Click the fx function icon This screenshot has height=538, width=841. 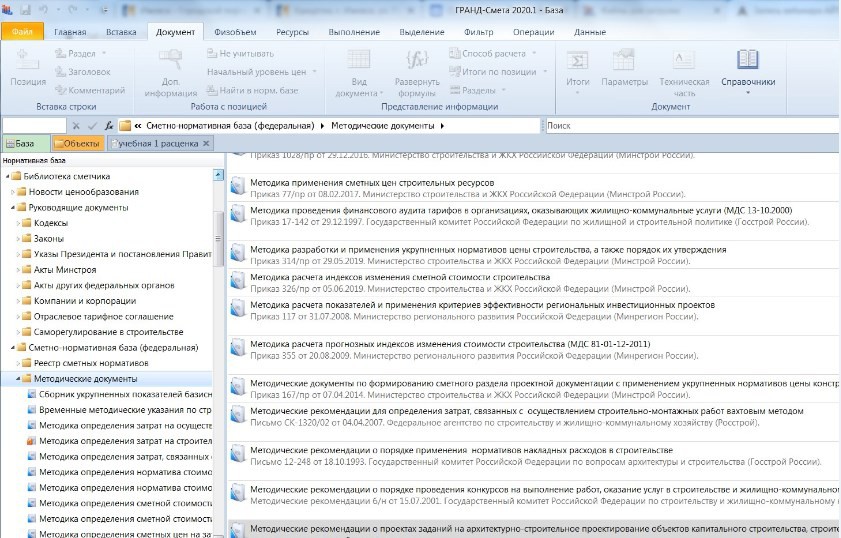click(x=109, y=126)
